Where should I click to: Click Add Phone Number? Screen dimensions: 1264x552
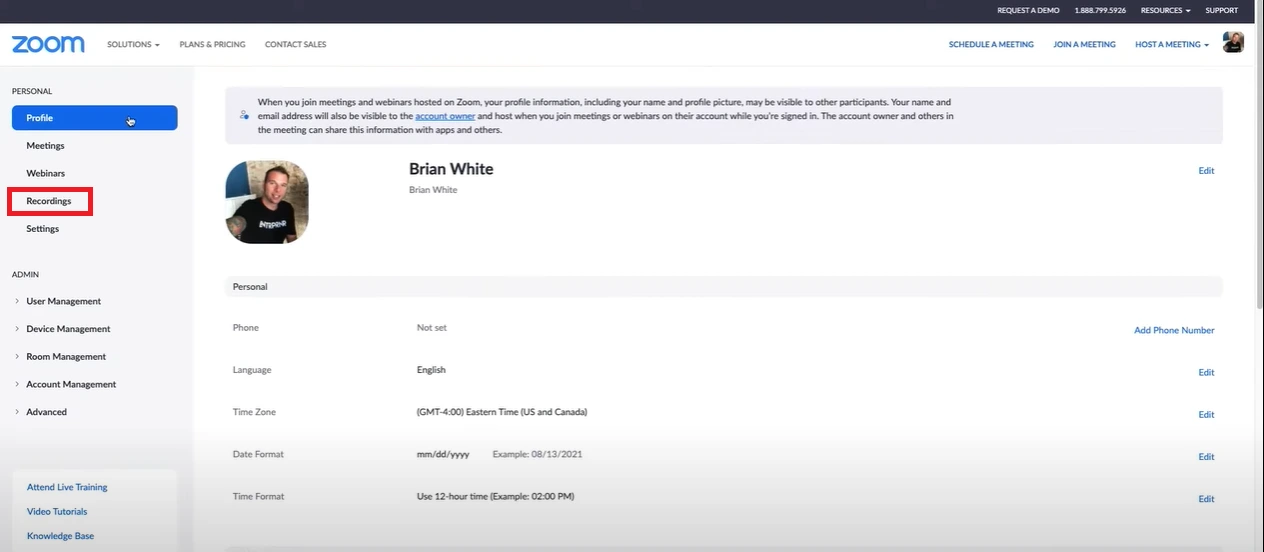tap(1174, 330)
